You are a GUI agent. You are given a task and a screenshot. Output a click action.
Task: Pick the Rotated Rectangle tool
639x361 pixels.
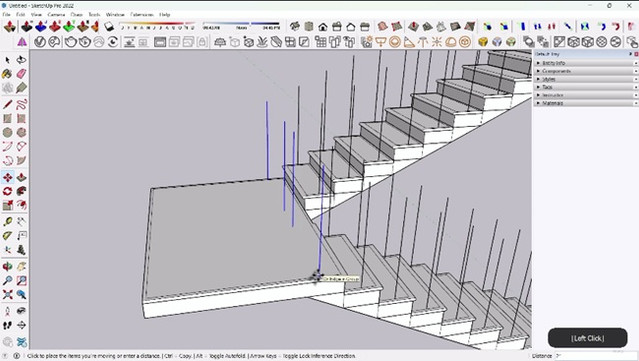coord(21,119)
